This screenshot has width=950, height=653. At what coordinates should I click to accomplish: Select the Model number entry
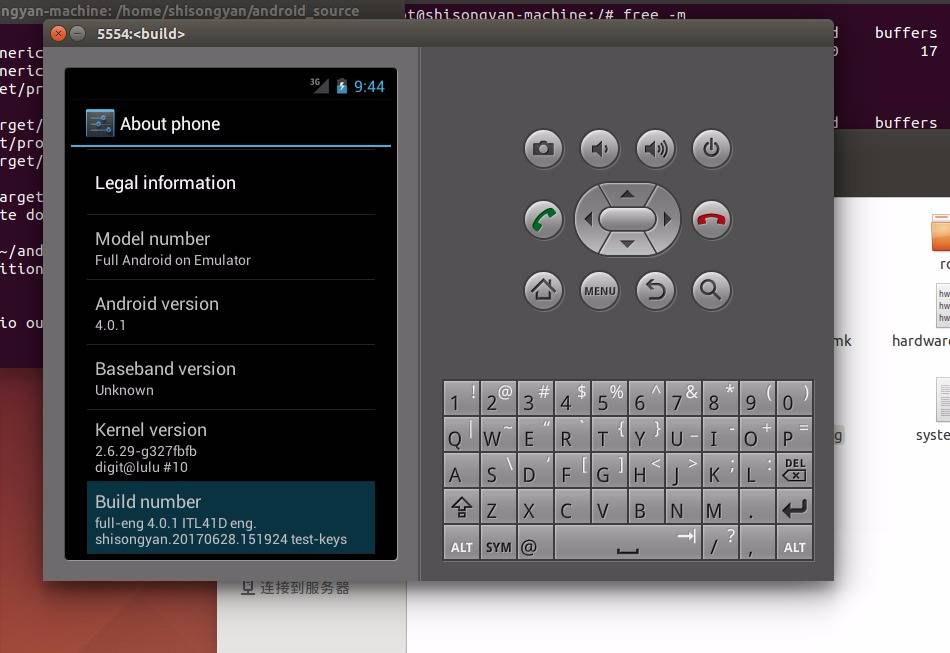coord(231,248)
